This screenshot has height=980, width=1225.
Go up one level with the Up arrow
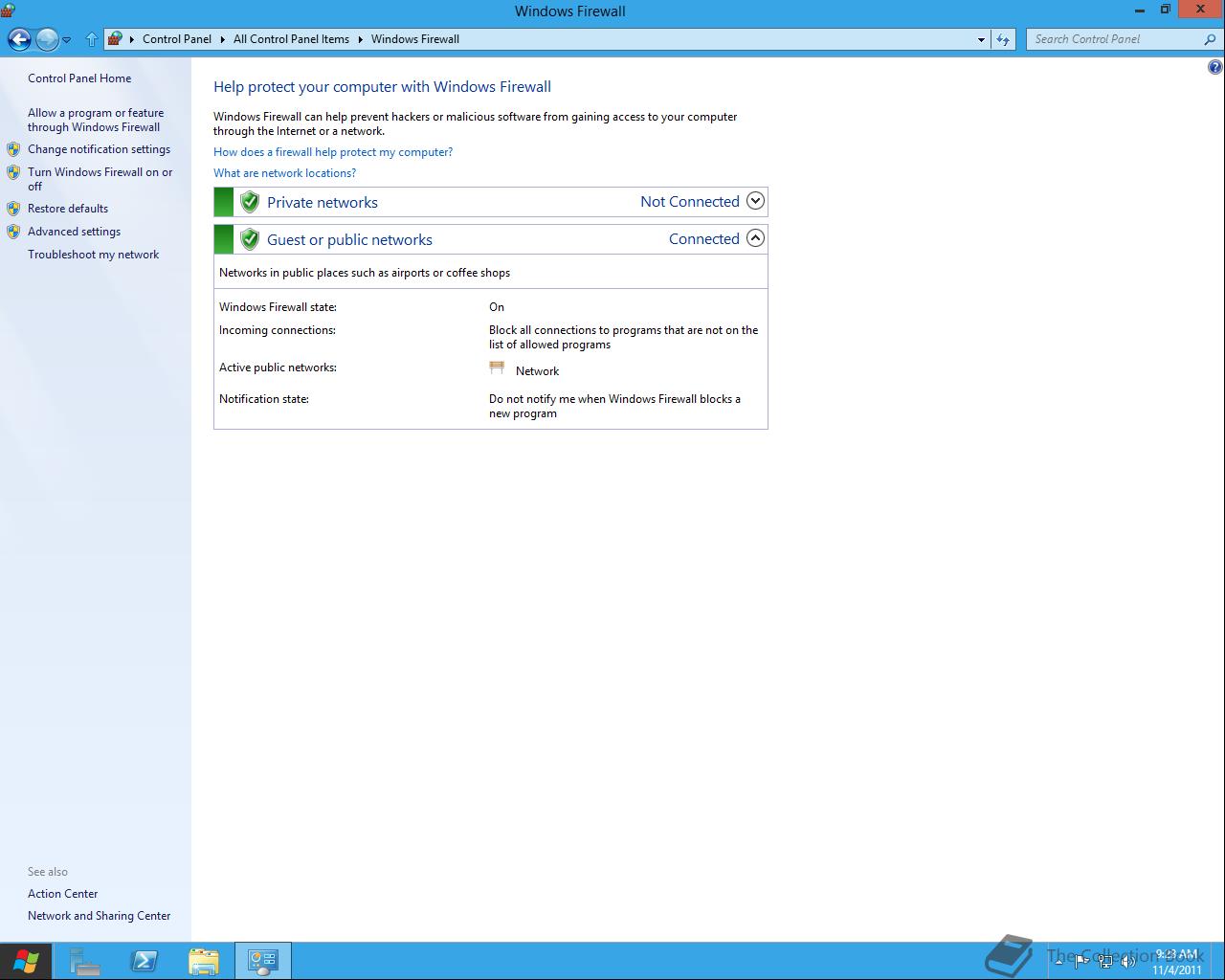(92, 39)
